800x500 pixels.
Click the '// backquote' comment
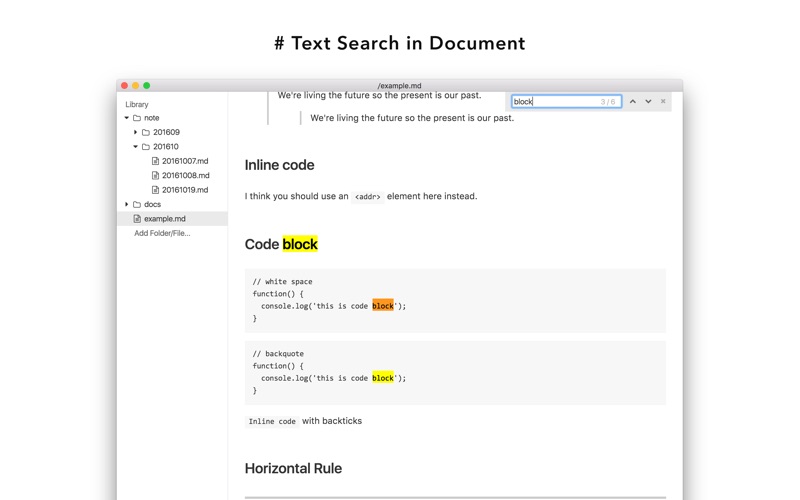point(278,354)
